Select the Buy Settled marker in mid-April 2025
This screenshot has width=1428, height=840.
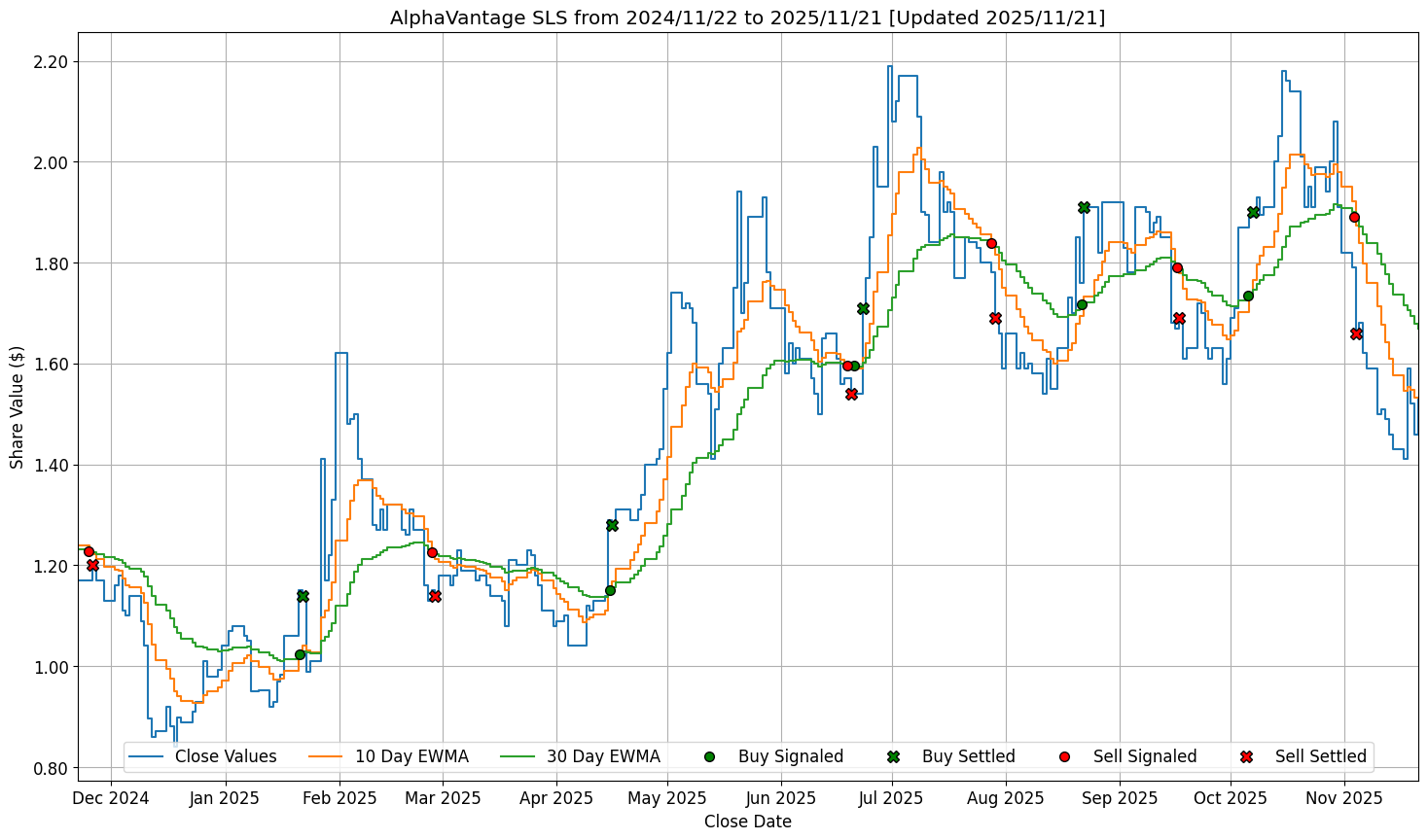click(612, 525)
